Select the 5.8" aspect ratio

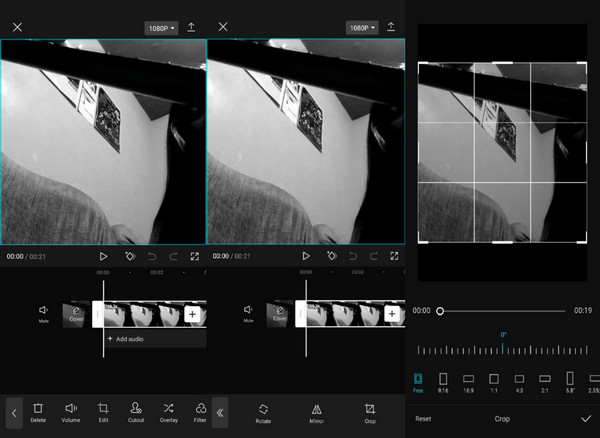(x=570, y=383)
